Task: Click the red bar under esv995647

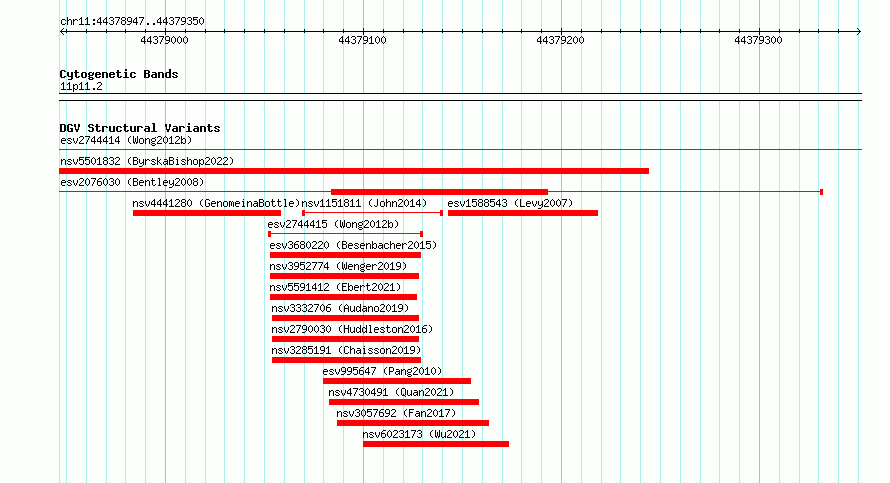Action: pos(397,381)
